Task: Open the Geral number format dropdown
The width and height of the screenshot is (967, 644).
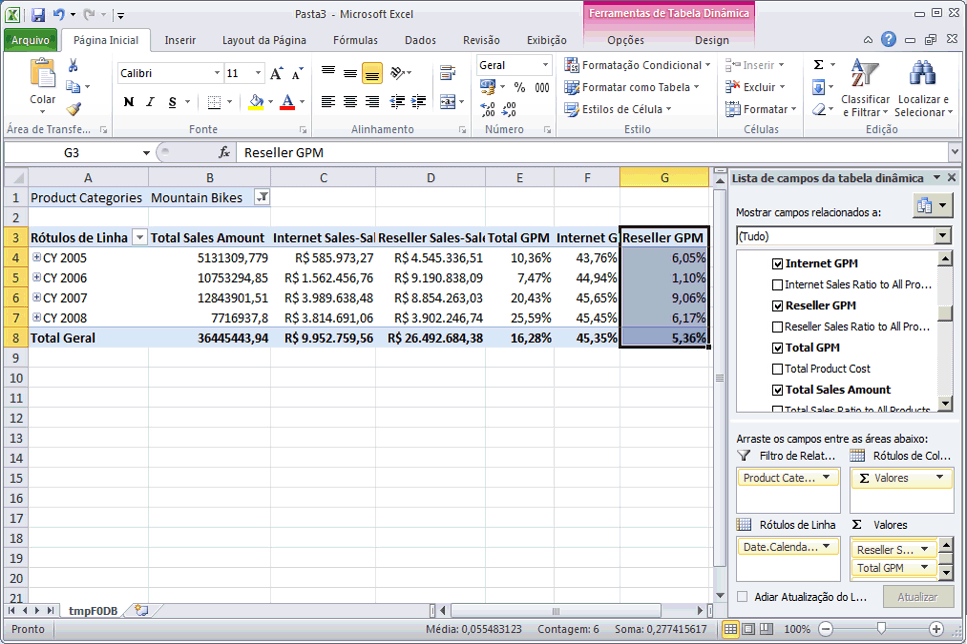Action: coord(546,65)
